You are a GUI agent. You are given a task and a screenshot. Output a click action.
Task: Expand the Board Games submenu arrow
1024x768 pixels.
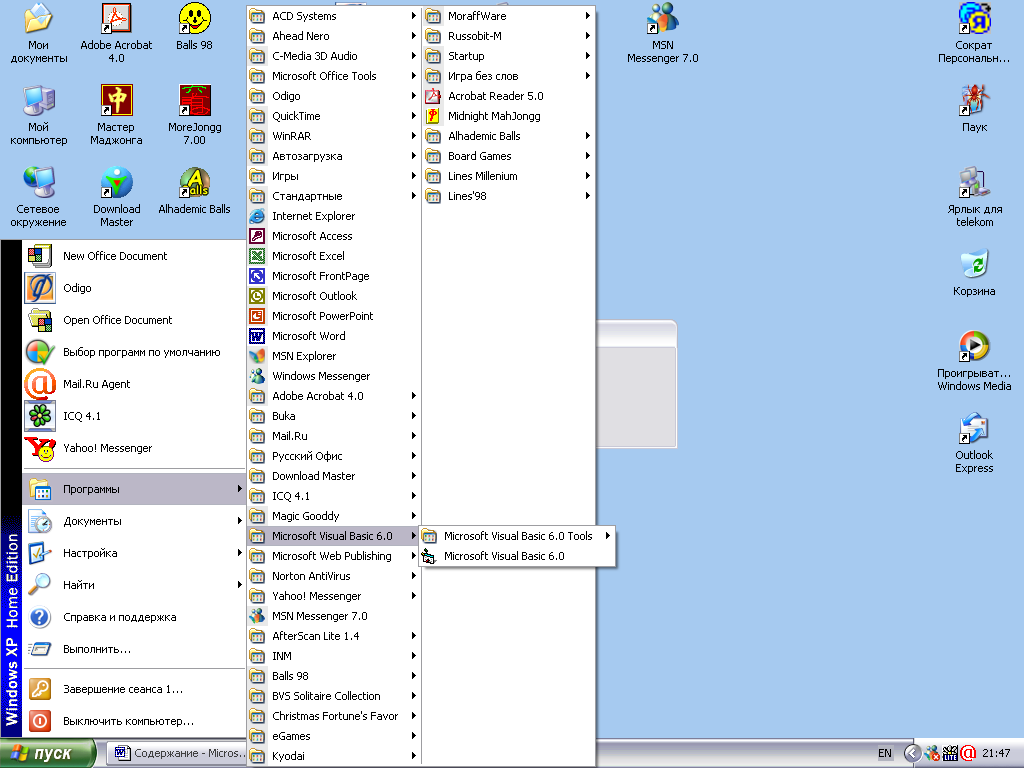588,156
